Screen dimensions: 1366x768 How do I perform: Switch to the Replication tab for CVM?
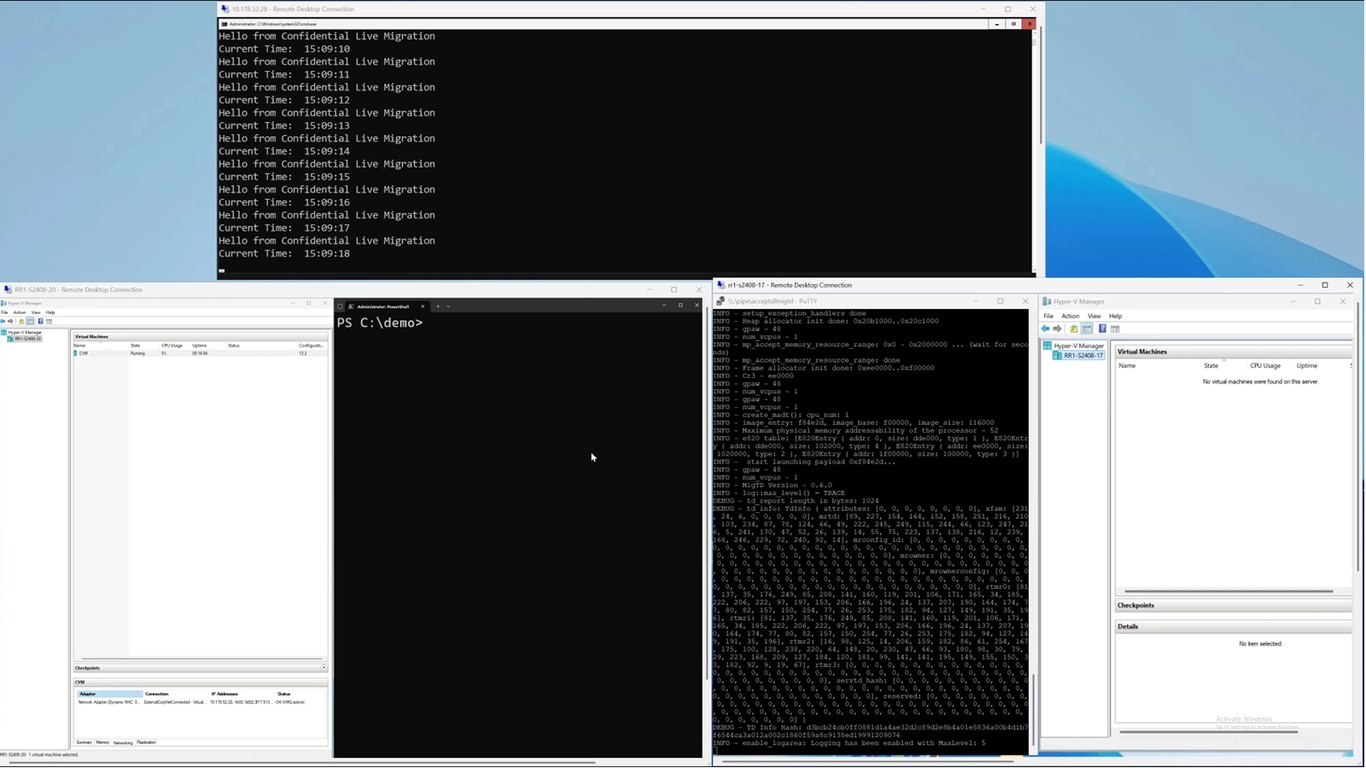click(x=146, y=742)
